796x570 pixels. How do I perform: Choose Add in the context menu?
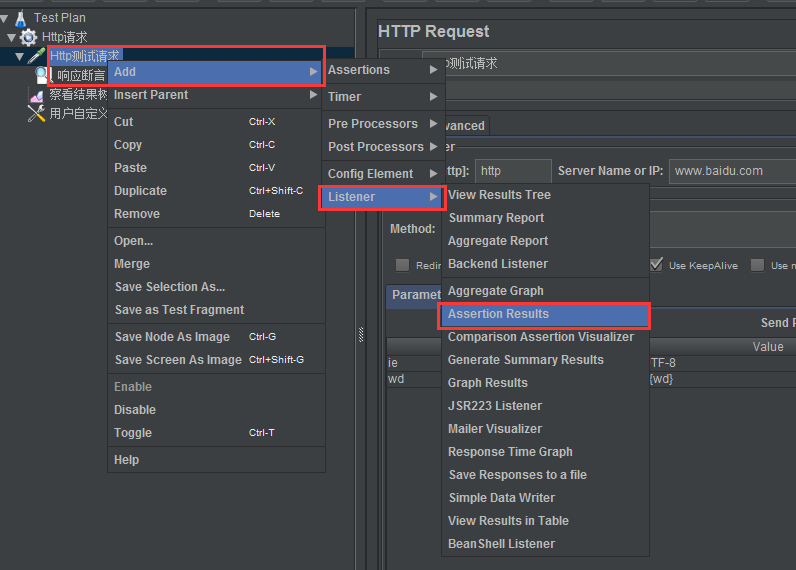click(x=216, y=72)
